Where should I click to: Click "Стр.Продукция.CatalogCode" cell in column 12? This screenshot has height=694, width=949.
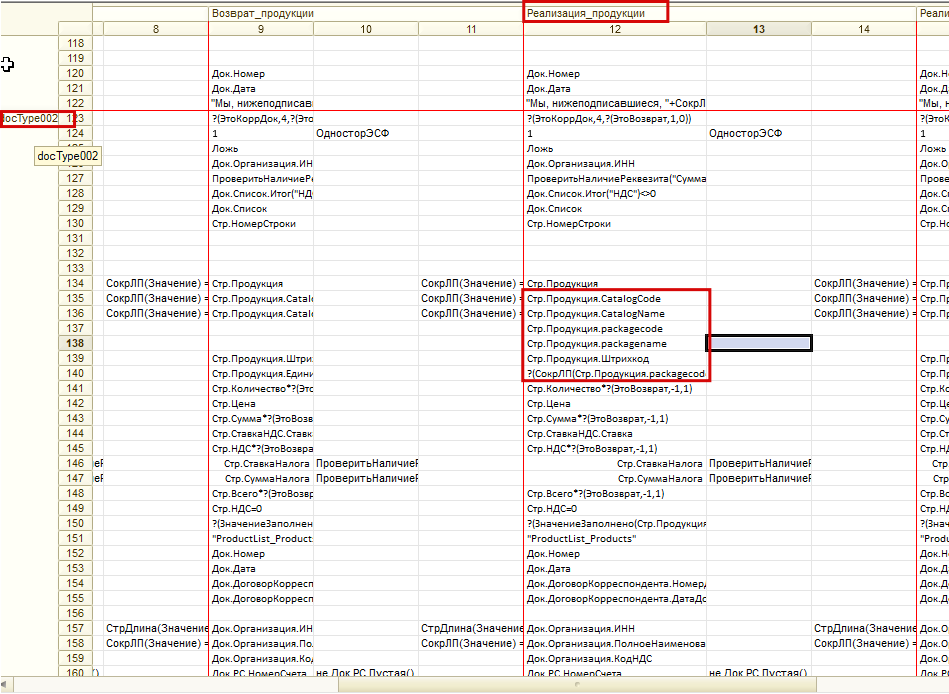point(615,298)
